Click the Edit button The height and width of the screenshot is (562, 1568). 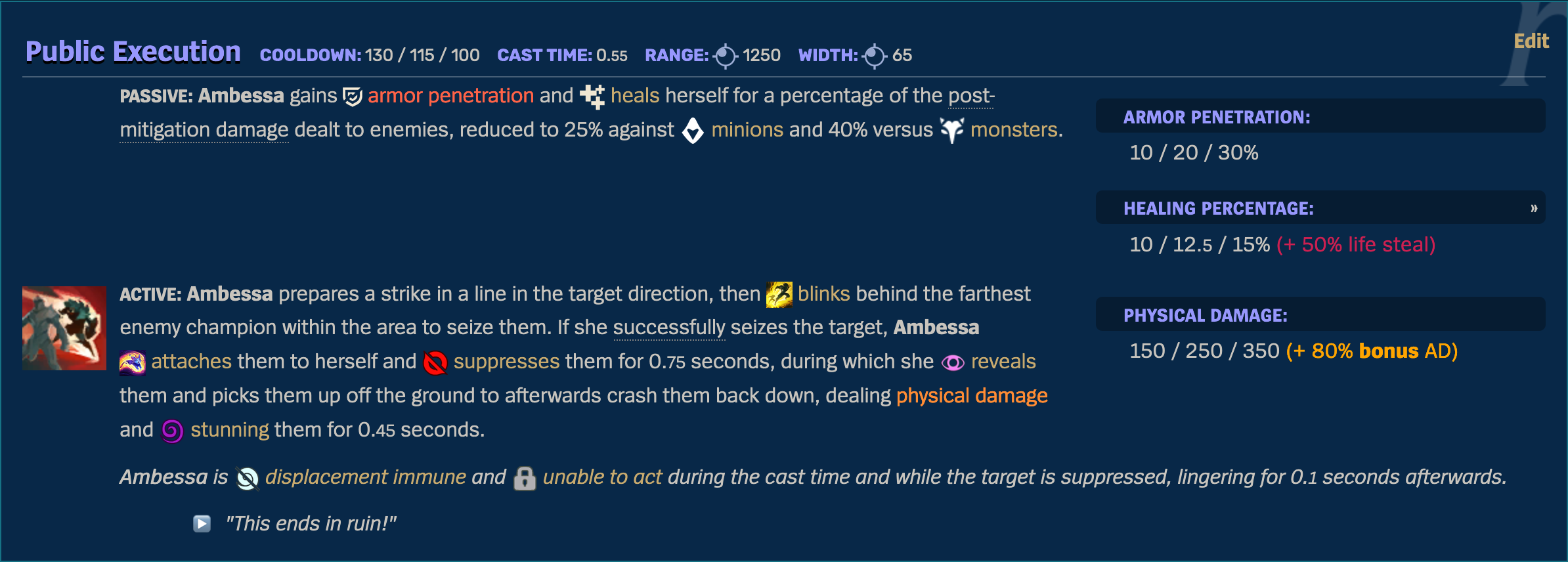pos(1531,40)
